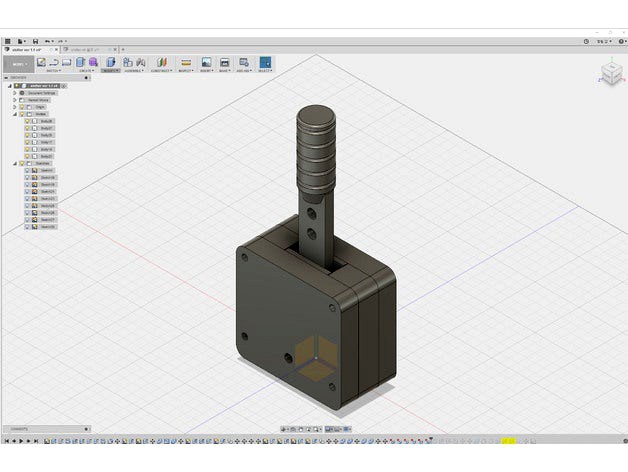Start a new sketch with Create Sketch
This screenshot has width=628, height=472.
pos(41,62)
